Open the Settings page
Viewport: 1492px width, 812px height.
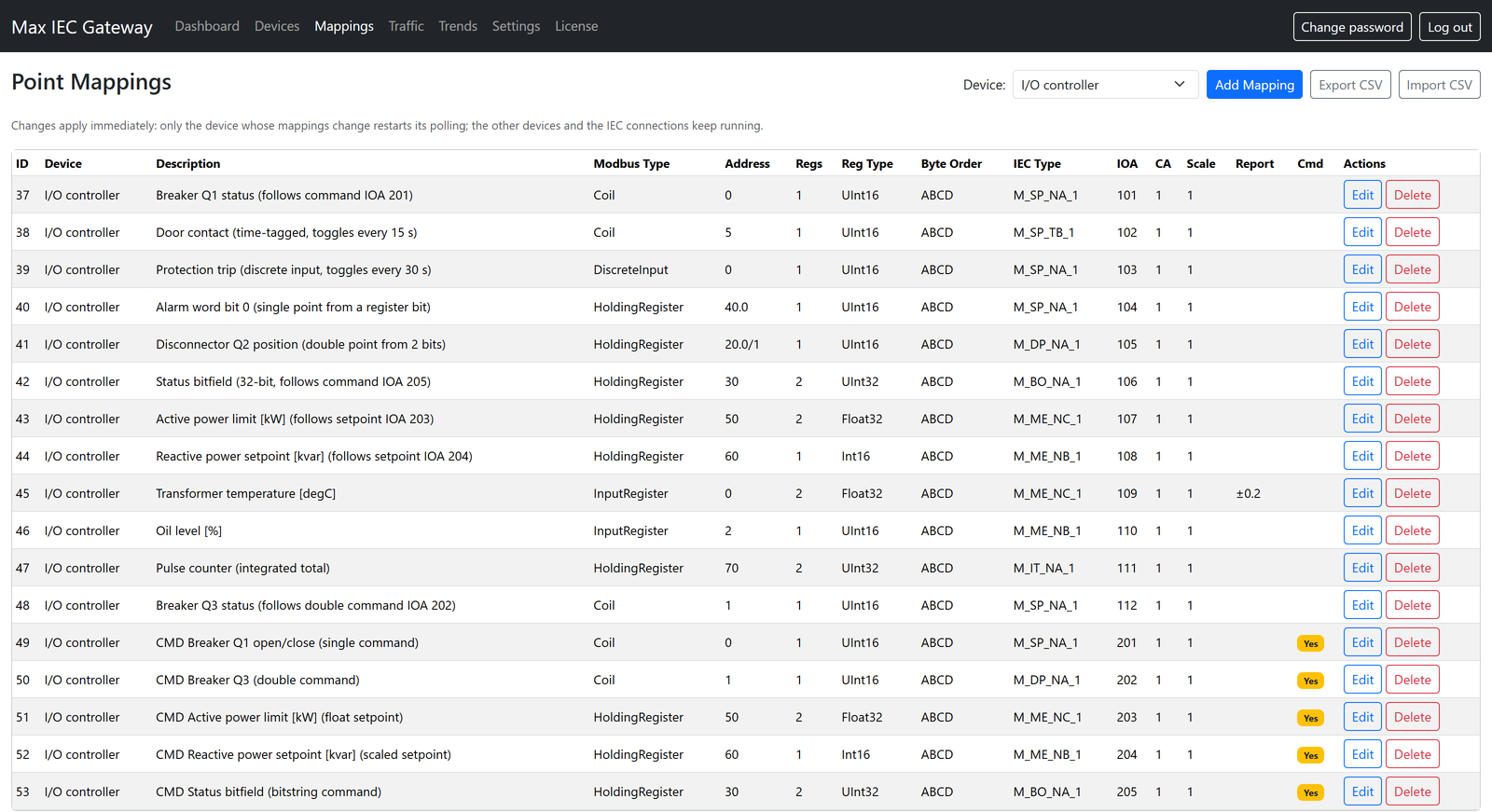pos(516,26)
